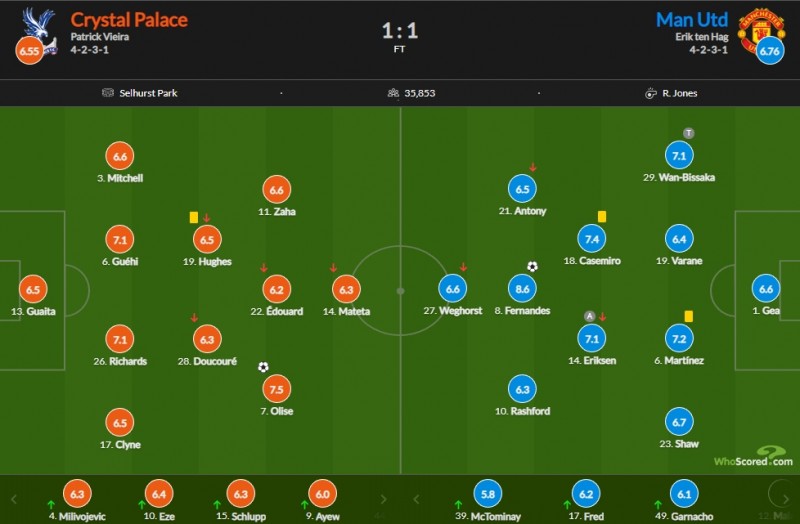Click the yellow card next to Casemiro
This screenshot has width=800, height=524.
(x=602, y=217)
